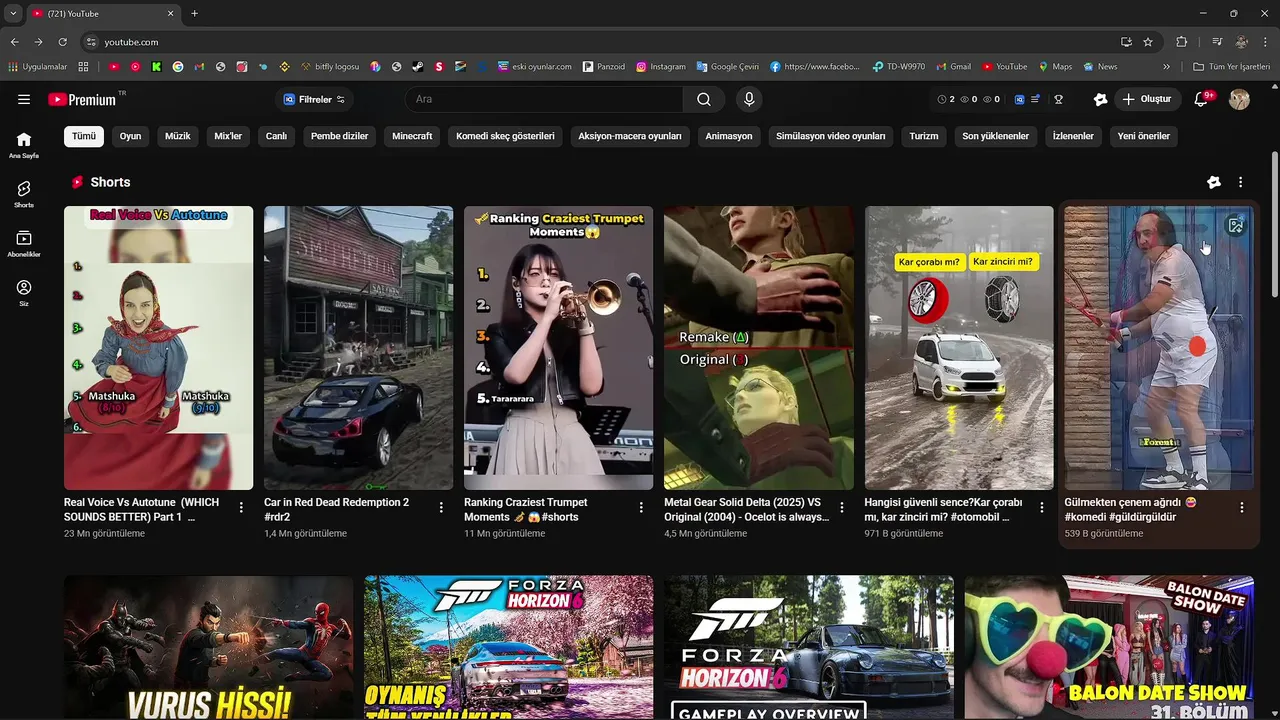
Task: Open options for Gülmekten çenem ağrıdı short
Action: coord(1242,508)
